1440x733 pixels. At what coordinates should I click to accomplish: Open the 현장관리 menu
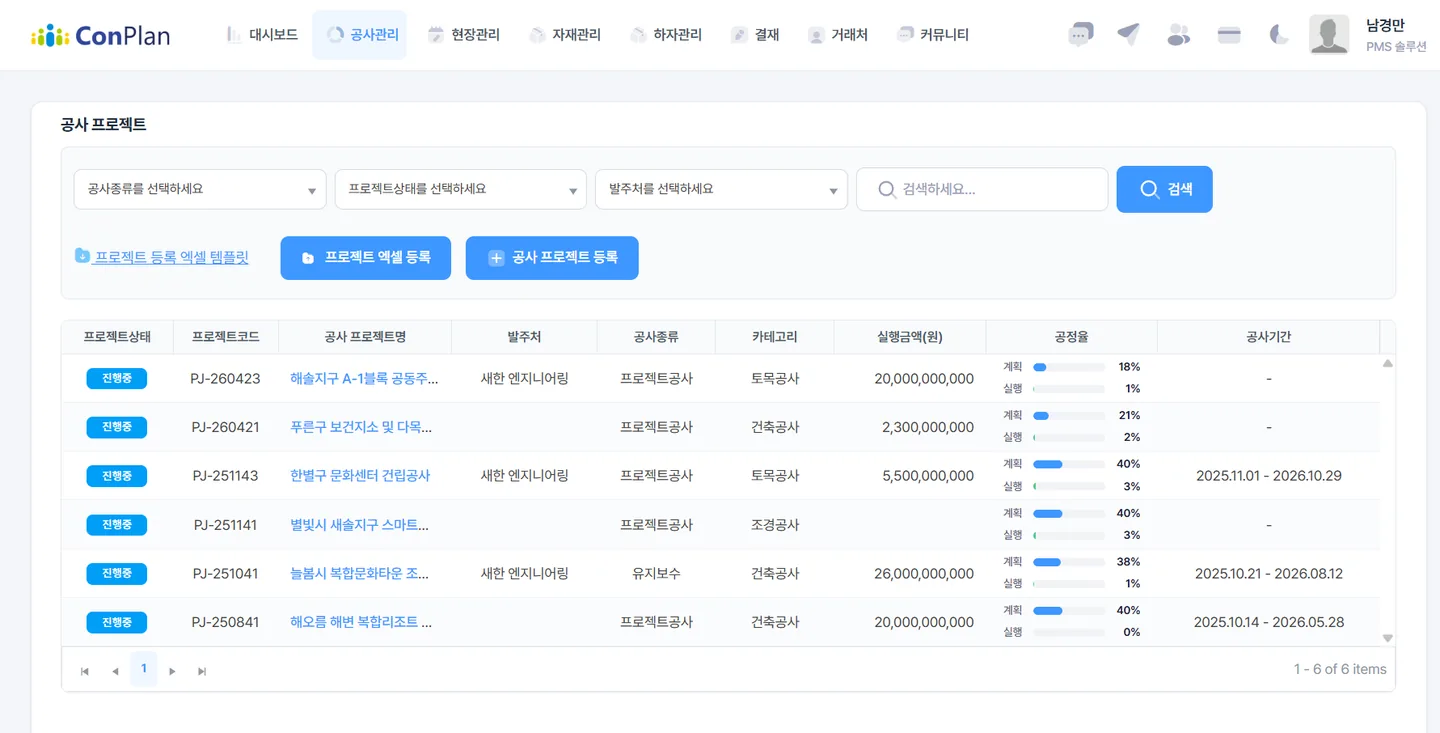[x=463, y=35]
